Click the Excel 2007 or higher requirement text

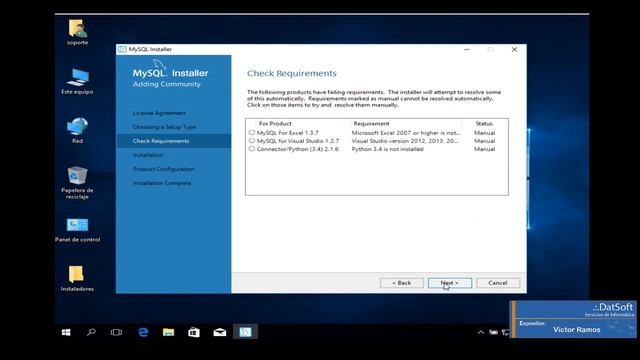point(406,133)
